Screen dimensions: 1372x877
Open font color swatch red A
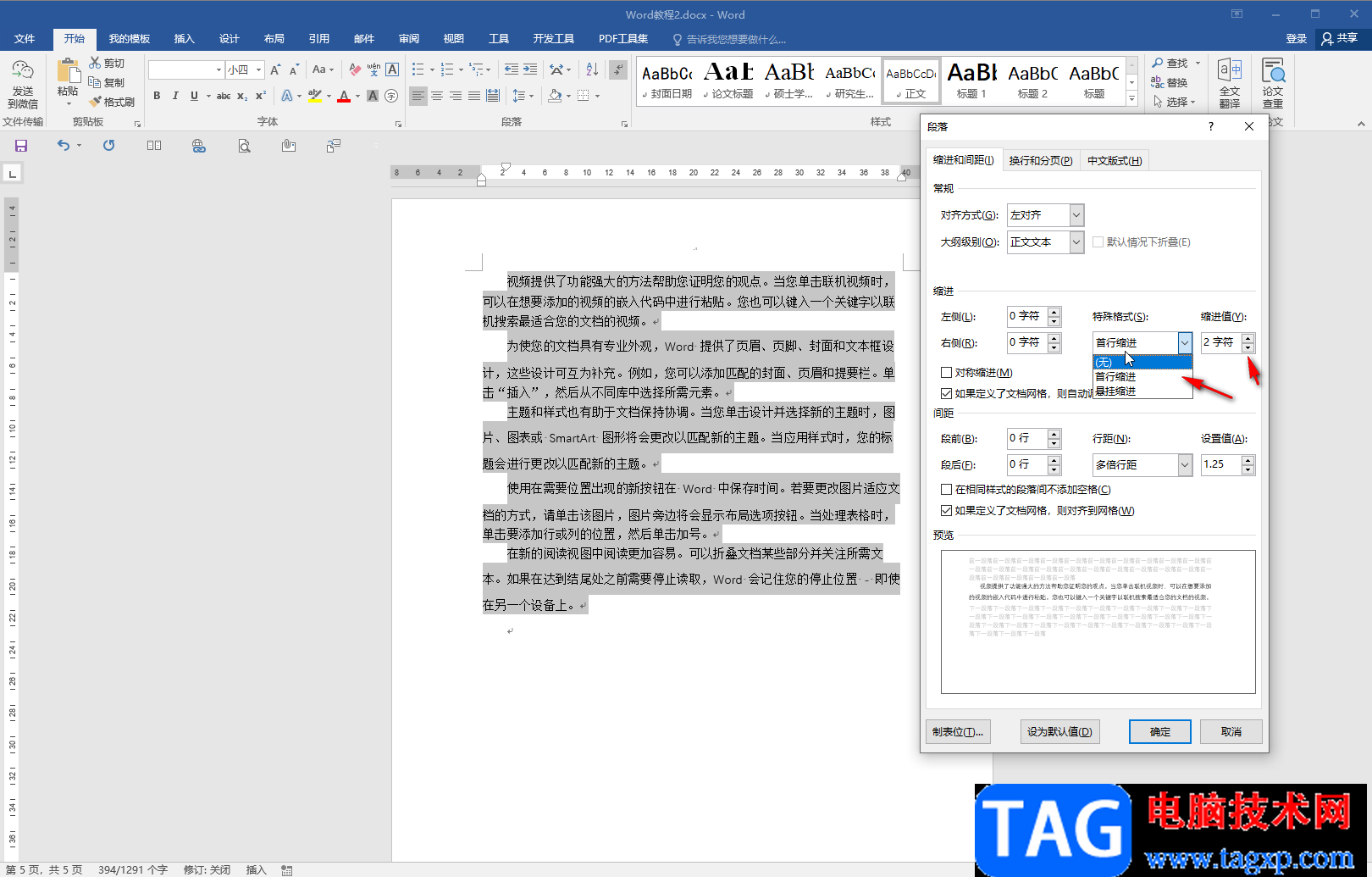click(x=343, y=96)
